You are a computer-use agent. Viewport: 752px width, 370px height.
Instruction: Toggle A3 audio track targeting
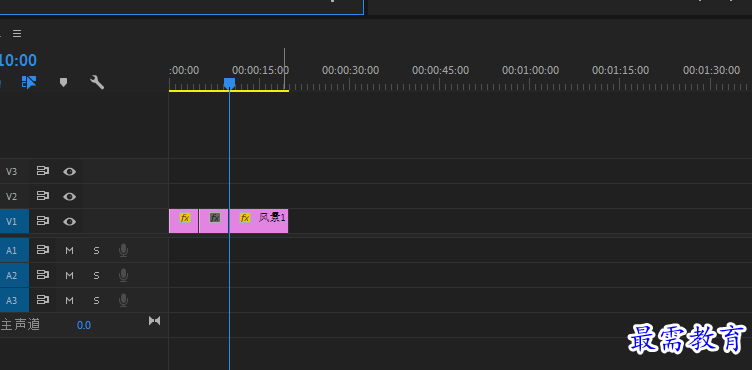click(x=12, y=300)
